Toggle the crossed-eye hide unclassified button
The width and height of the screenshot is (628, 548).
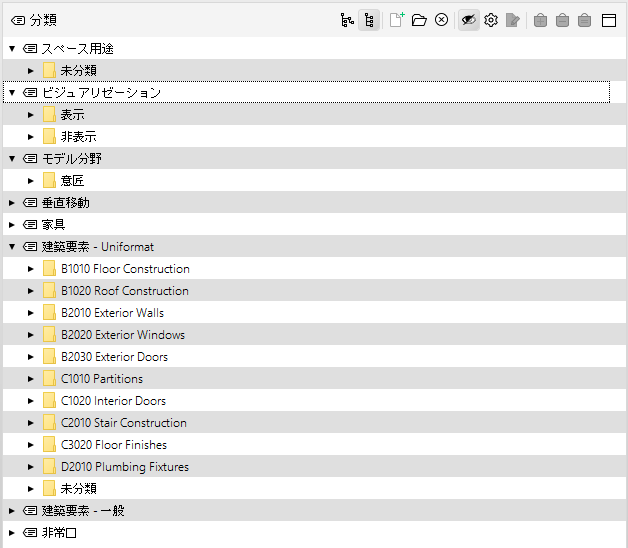(469, 20)
